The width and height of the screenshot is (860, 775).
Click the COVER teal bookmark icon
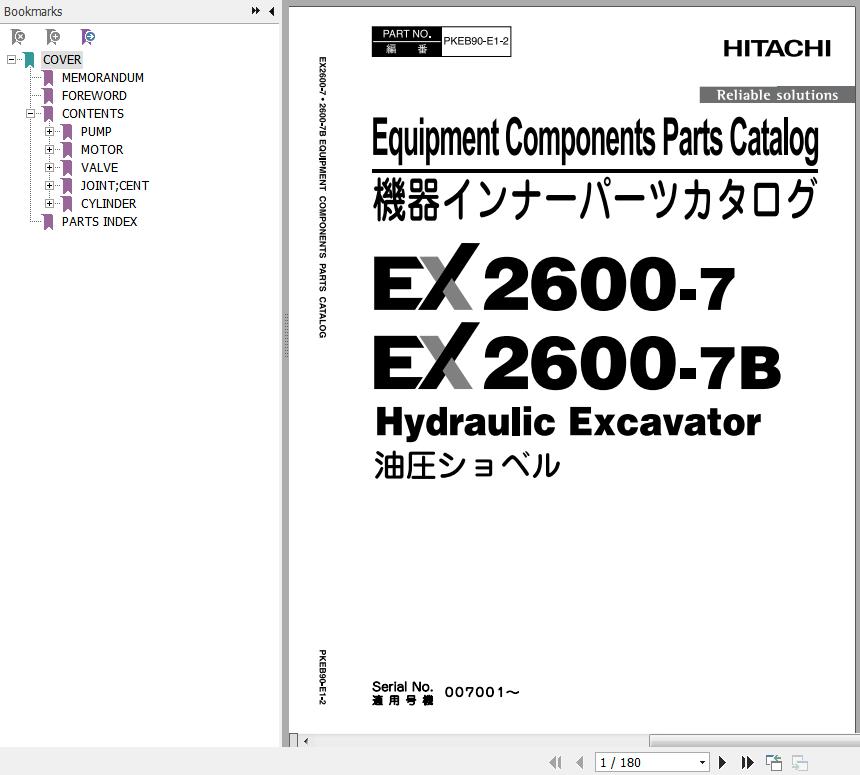[29, 60]
